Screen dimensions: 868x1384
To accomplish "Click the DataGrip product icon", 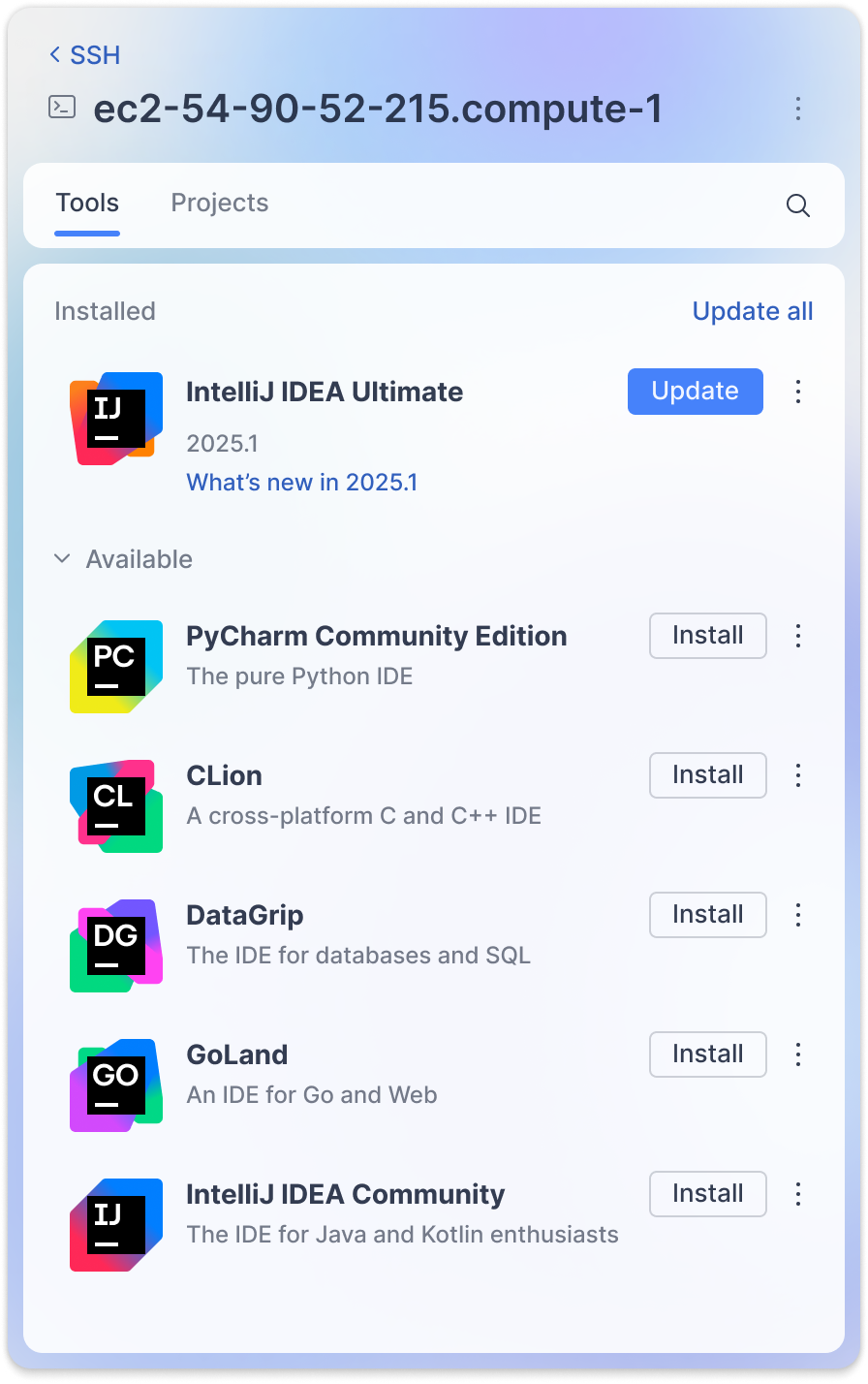I will tap(116, 946).
